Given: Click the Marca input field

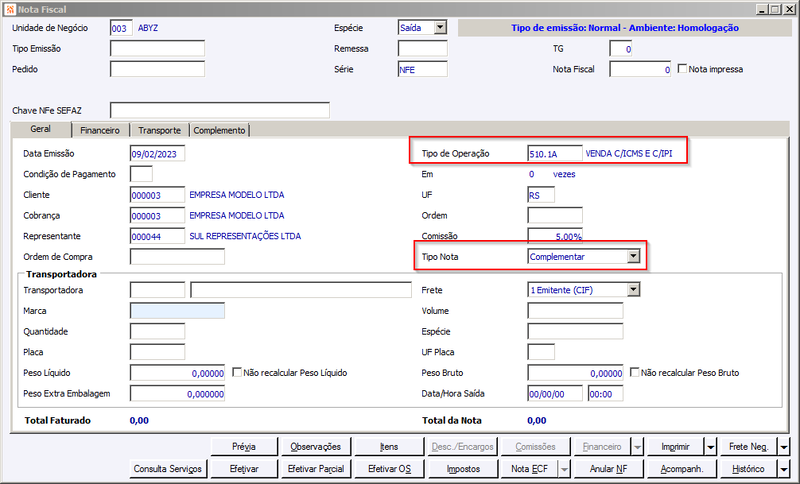Looking at the screenshot, I should click(x=177, y=311).
